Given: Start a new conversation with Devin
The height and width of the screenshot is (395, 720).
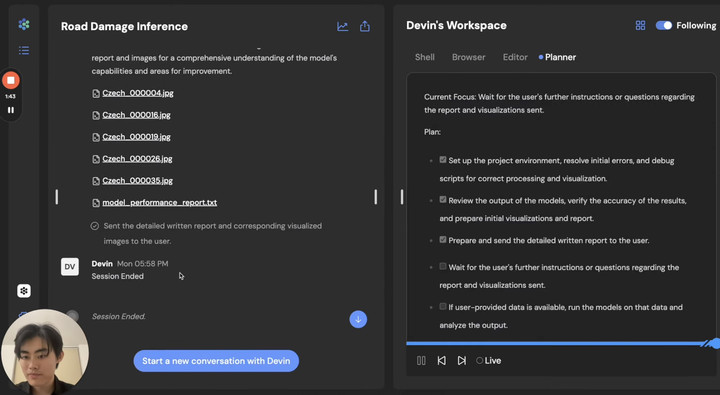Looking at the screenshot, I should coord(216,361).
